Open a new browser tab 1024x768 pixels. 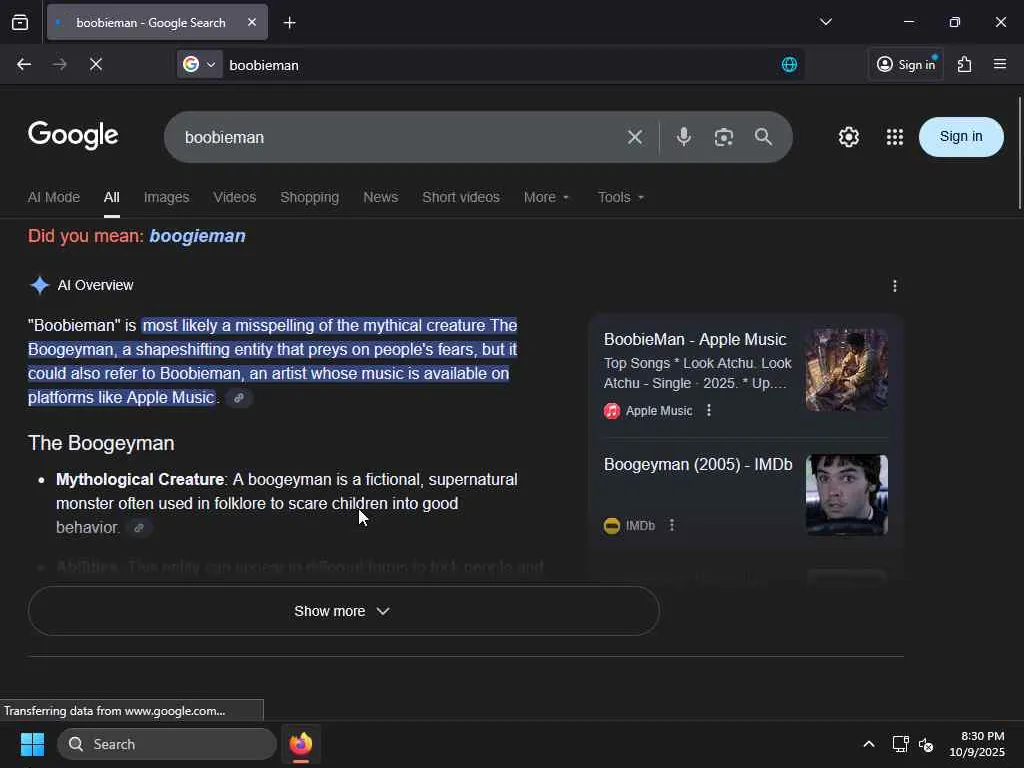(x=289, y=23)
